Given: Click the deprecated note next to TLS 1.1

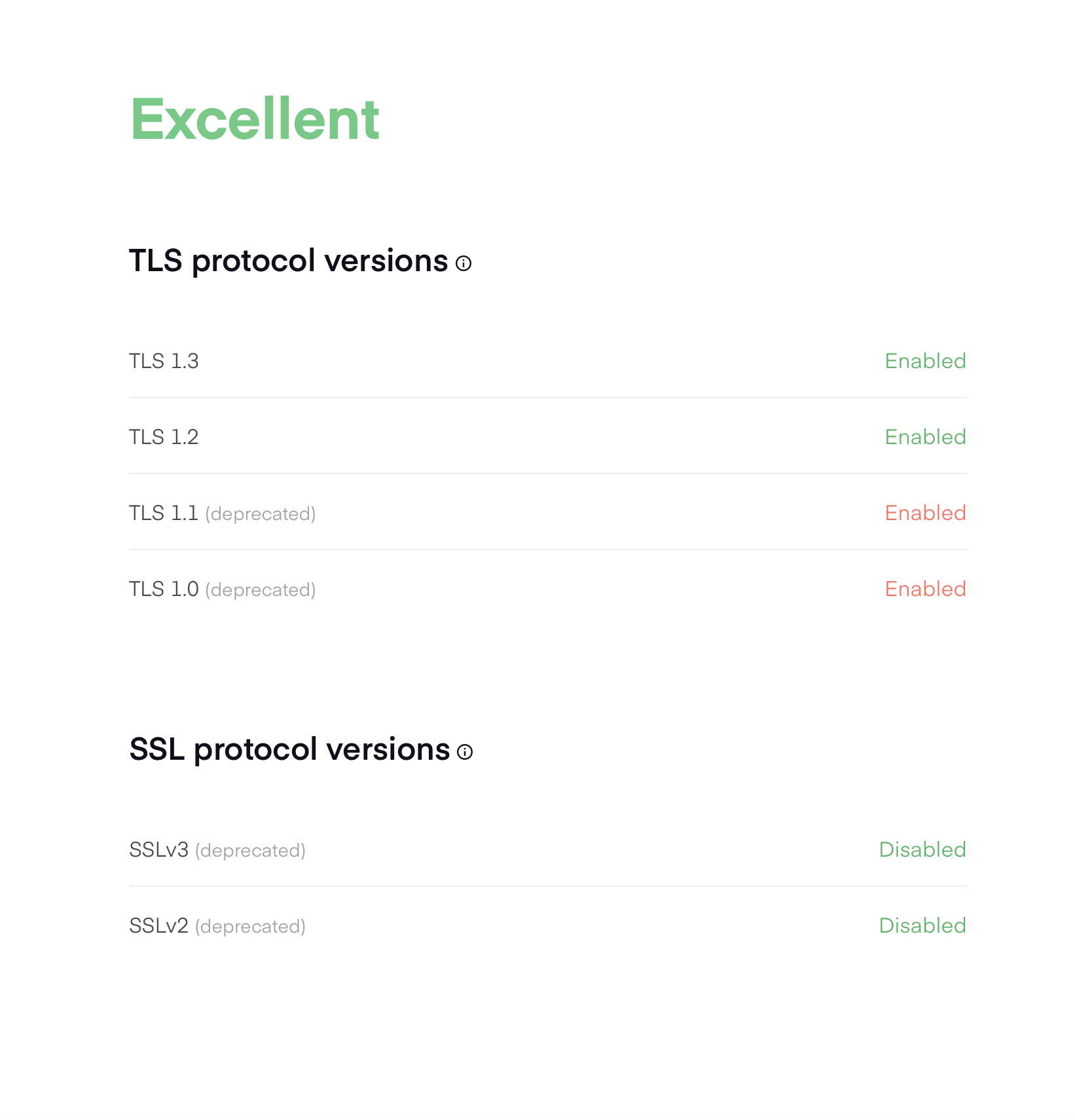Looking at the screenshot, I should [261, 514].
